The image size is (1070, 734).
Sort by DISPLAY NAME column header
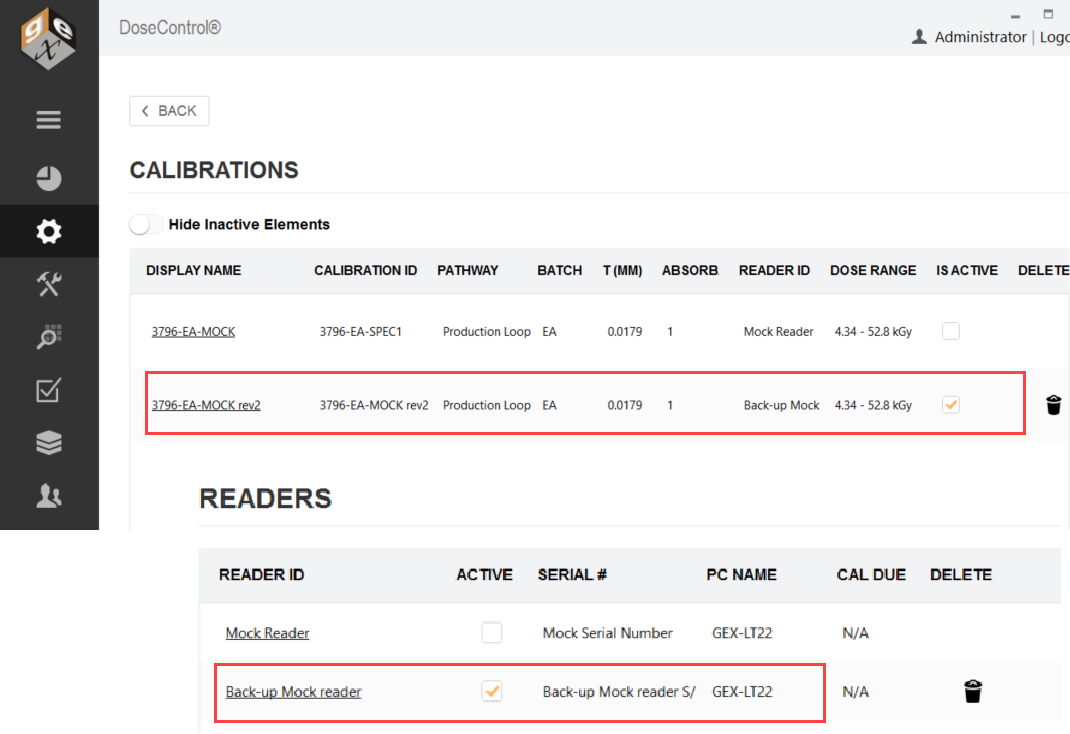(x=193, y=270)
